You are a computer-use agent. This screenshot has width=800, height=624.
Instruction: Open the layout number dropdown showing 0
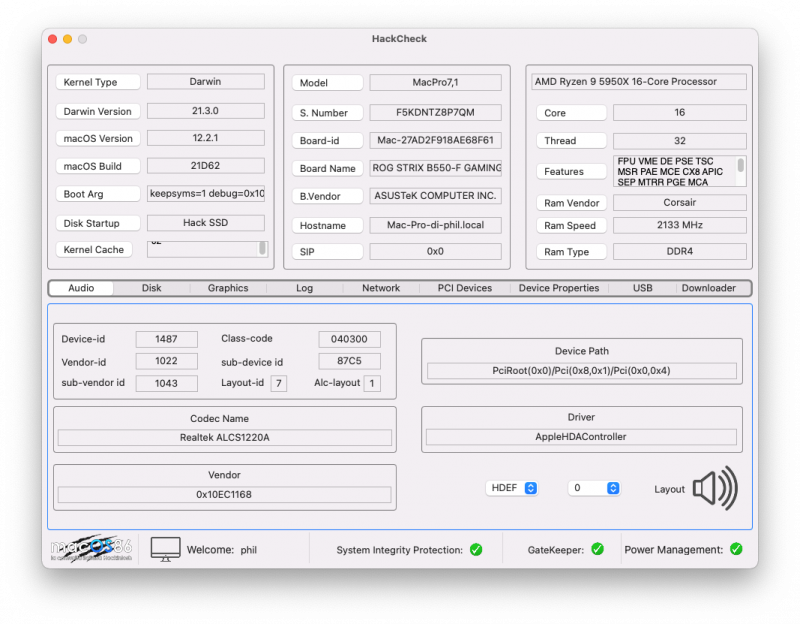(x=595, y=488)
